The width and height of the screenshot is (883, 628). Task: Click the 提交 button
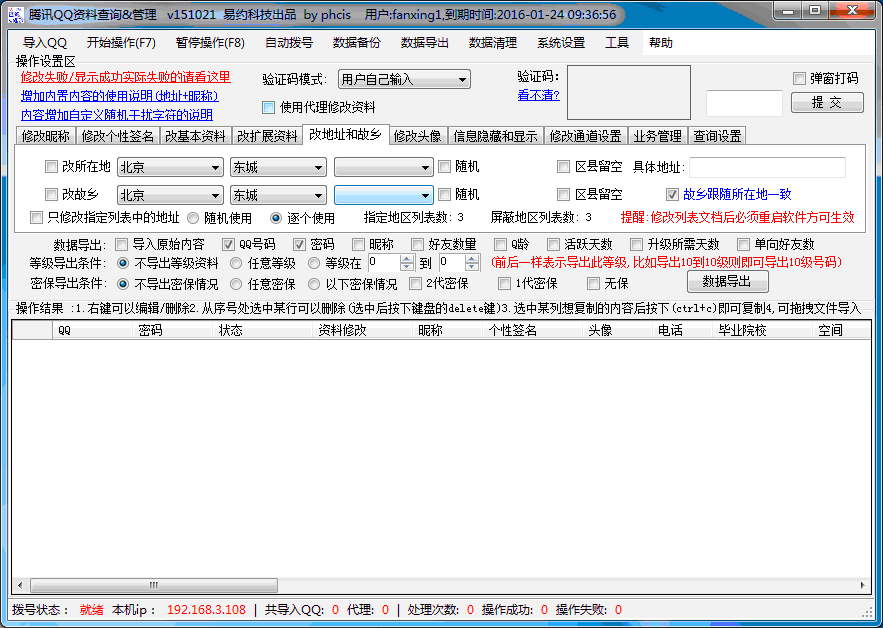pos(827,103)
